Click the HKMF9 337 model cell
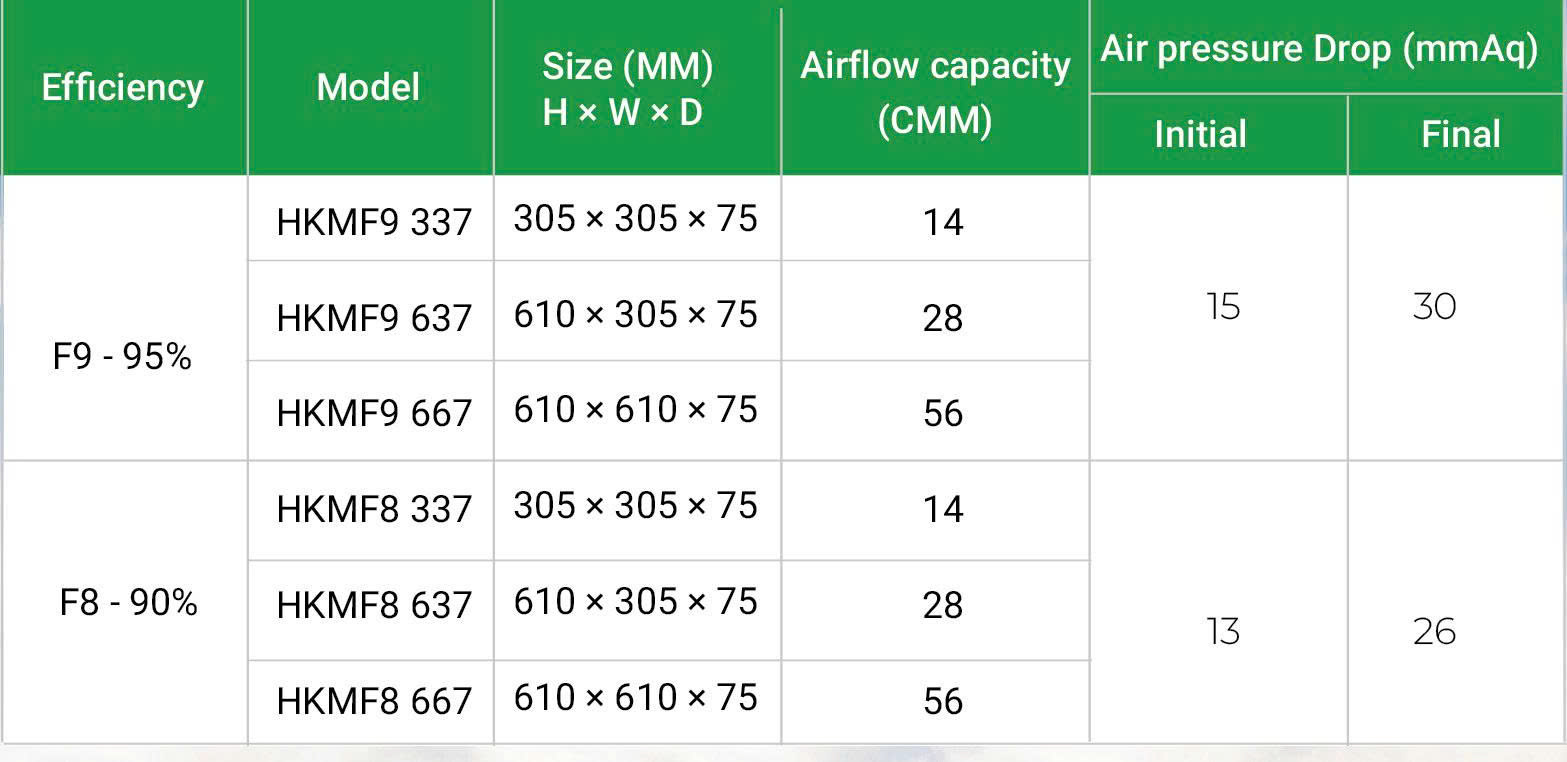1567x762 pixels. click(373, 222)
